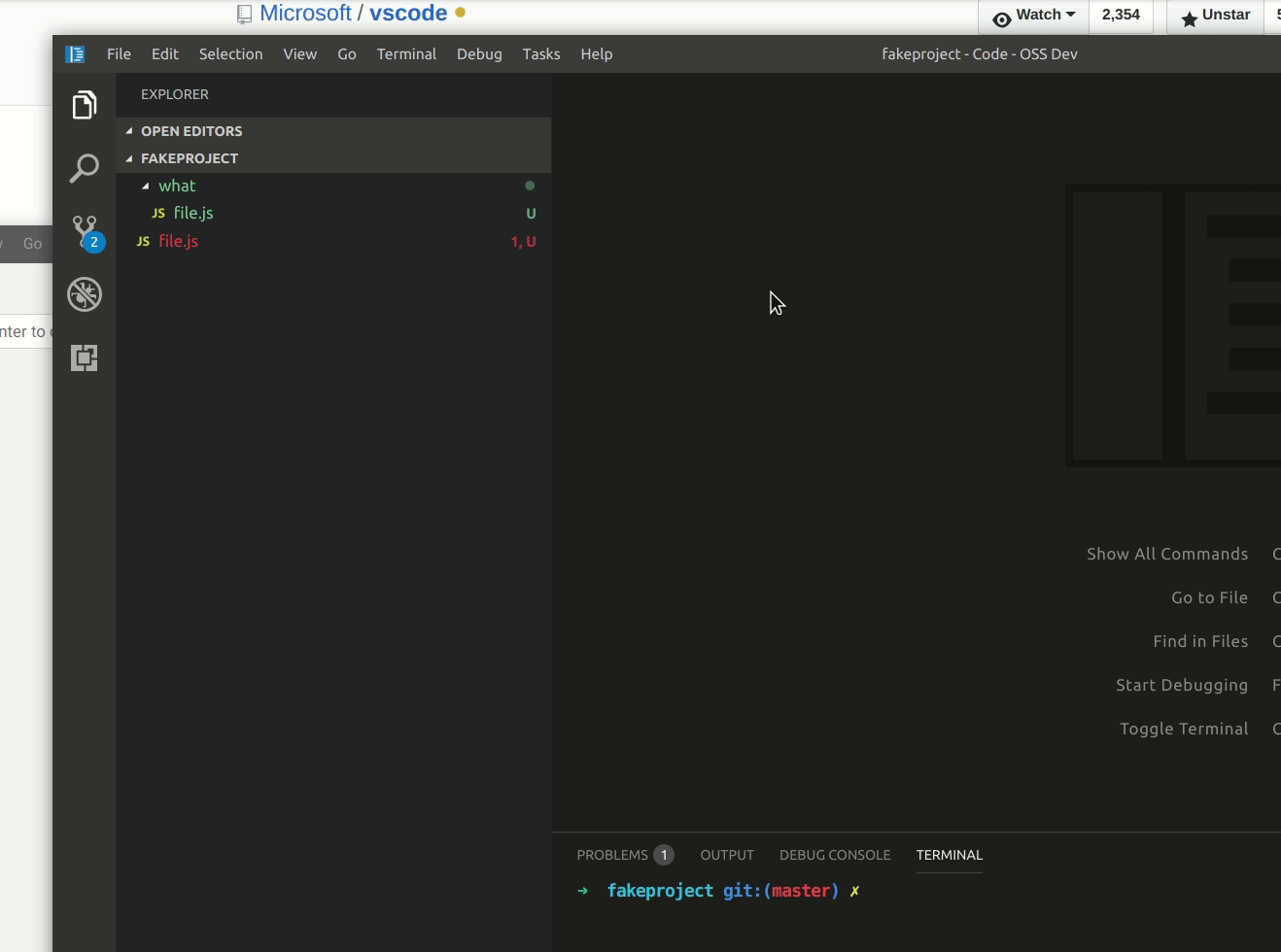Click JS icon of red root file.js
Image resolution: width=1281 pixels, height=952 pixels.
click(x=143, y=241)
